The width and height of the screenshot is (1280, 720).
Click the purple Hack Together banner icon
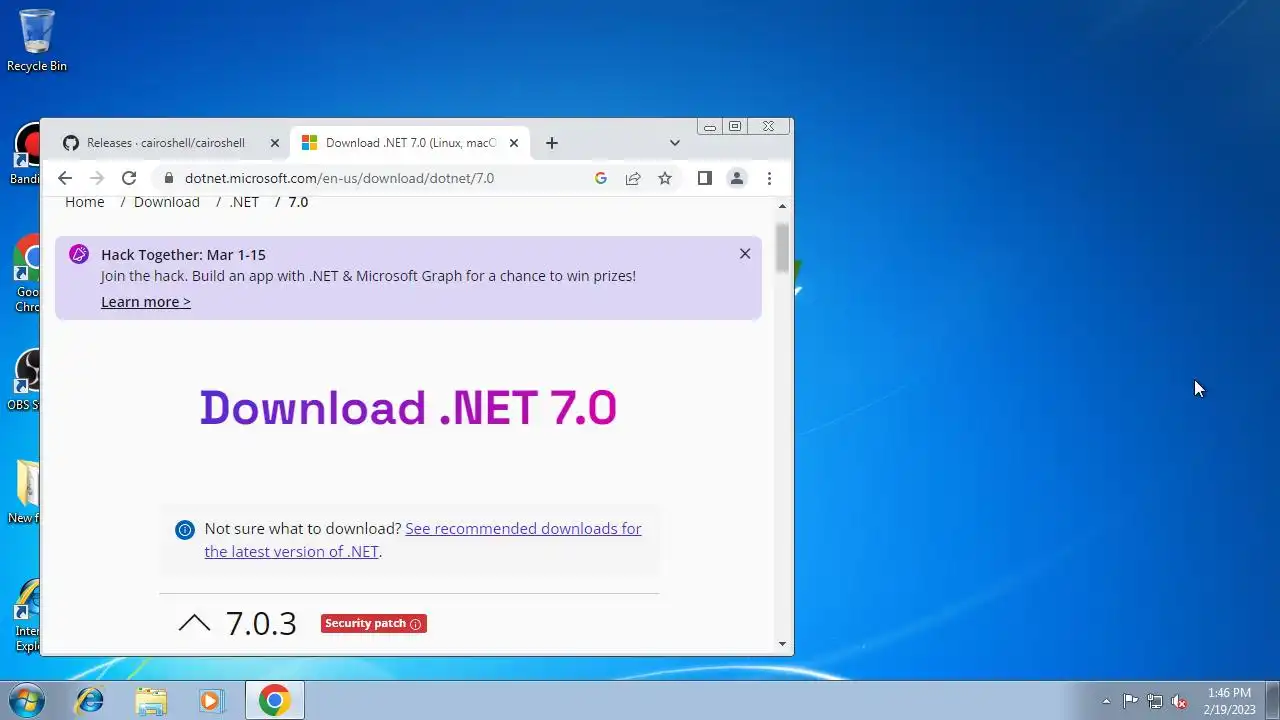79,254
